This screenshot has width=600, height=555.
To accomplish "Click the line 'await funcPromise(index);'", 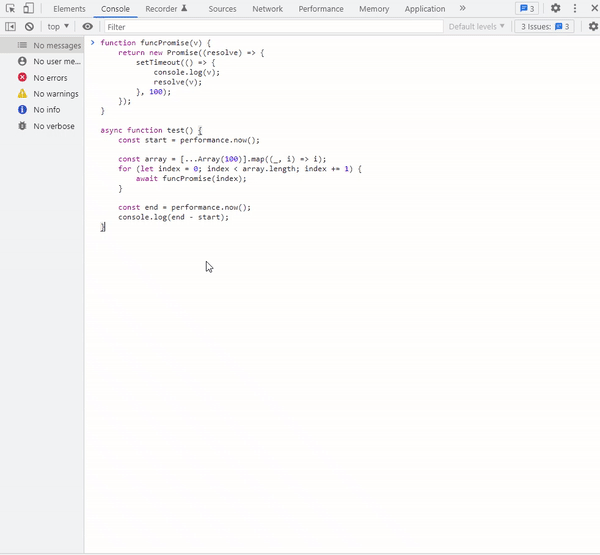I will (x=191, y=179).
